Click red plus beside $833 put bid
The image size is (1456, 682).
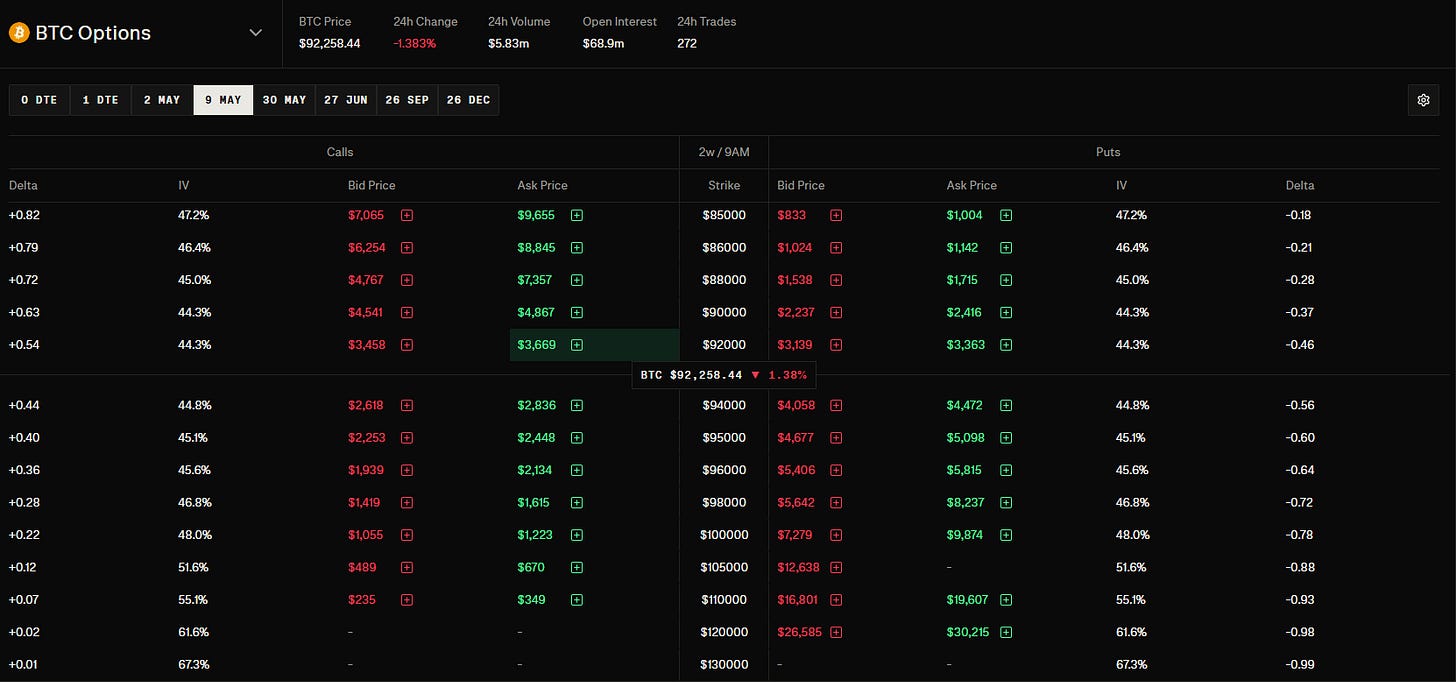(x=836, y=215)
